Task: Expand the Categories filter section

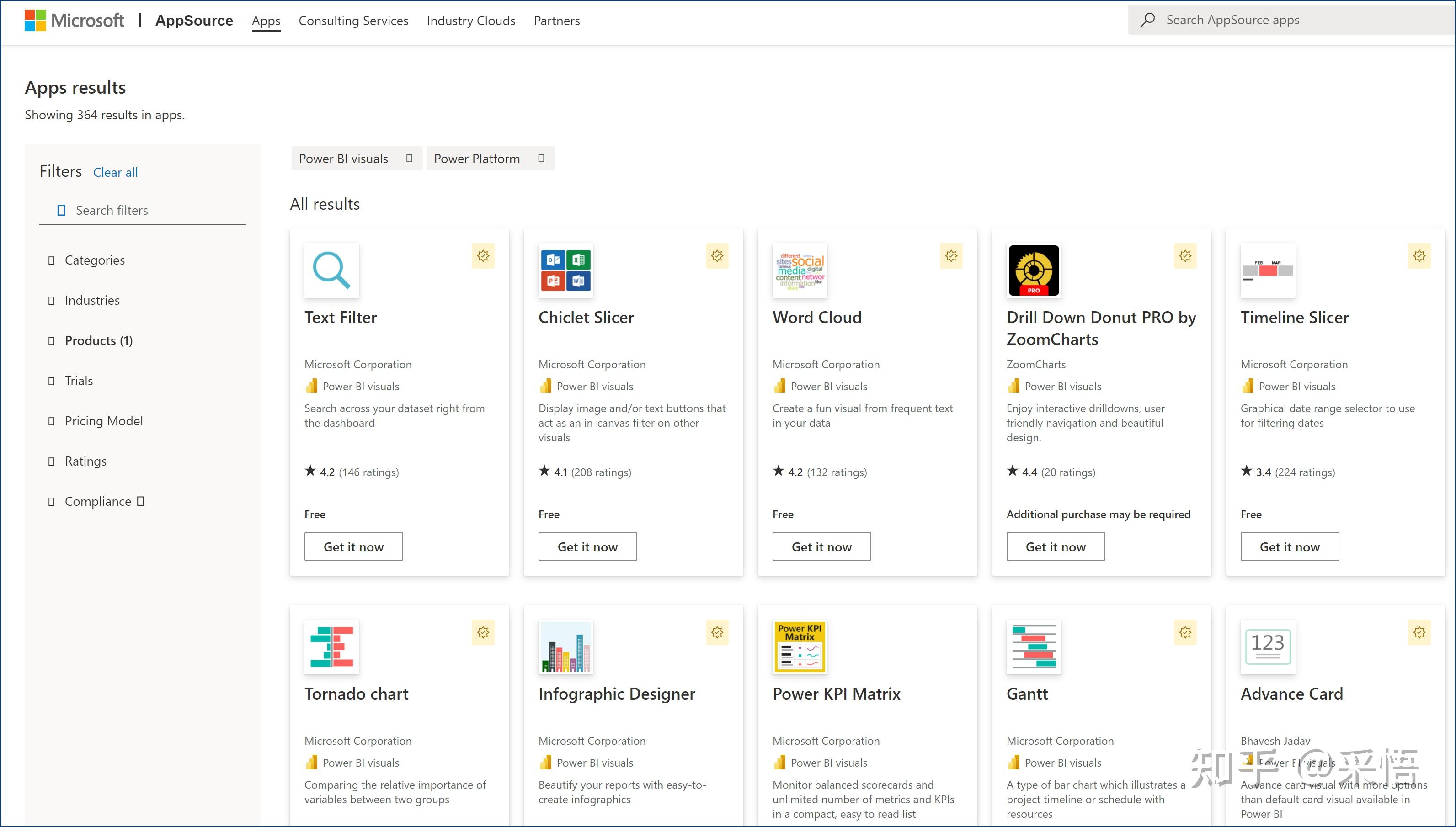Action: (x=86, y=260)
